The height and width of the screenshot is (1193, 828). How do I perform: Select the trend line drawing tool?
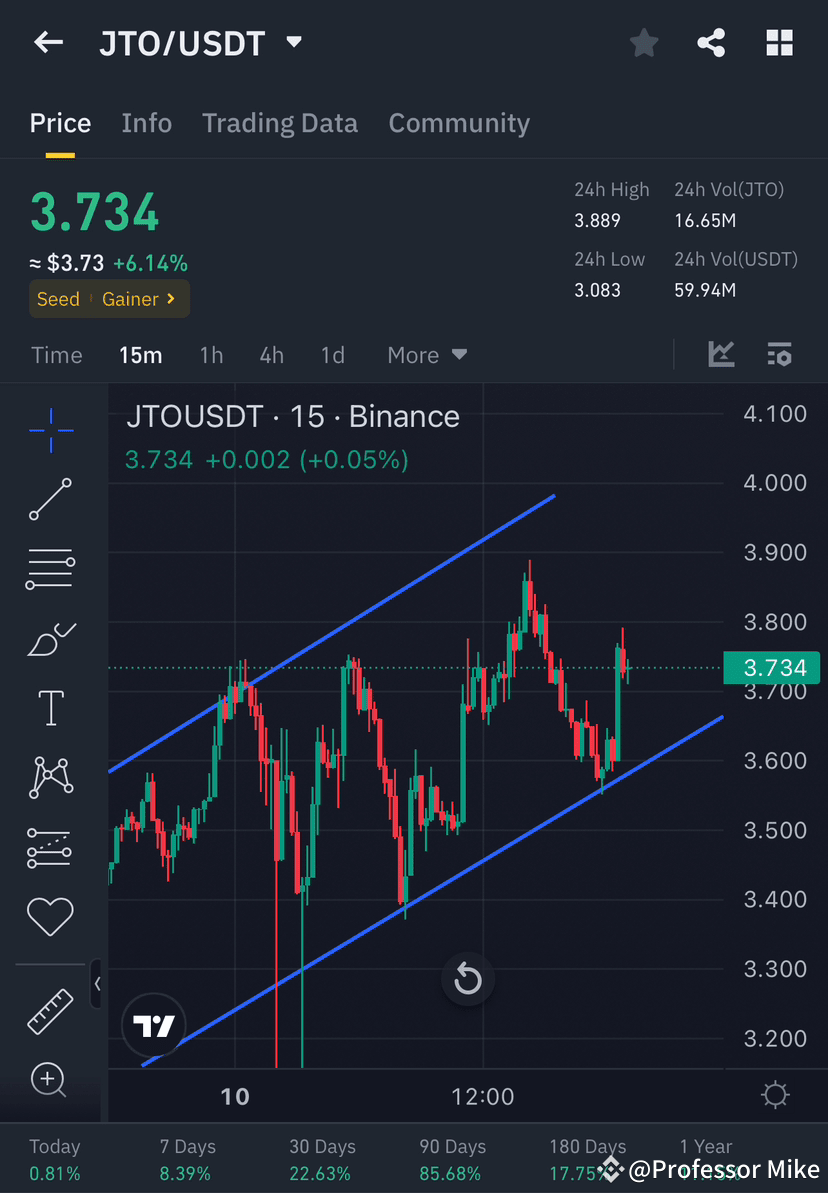point(50,499)
